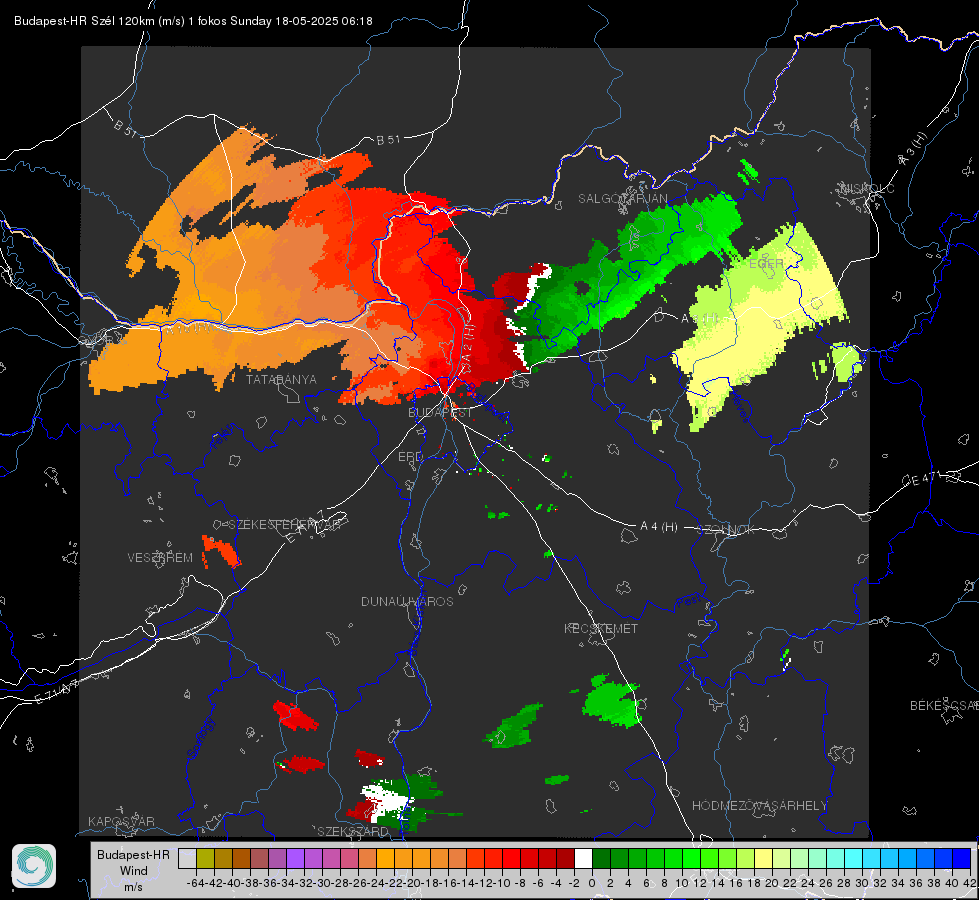Click the BUDAPEST city label
Screen dimensions: 979x900
pyautogui.click(x=440, y=413)
